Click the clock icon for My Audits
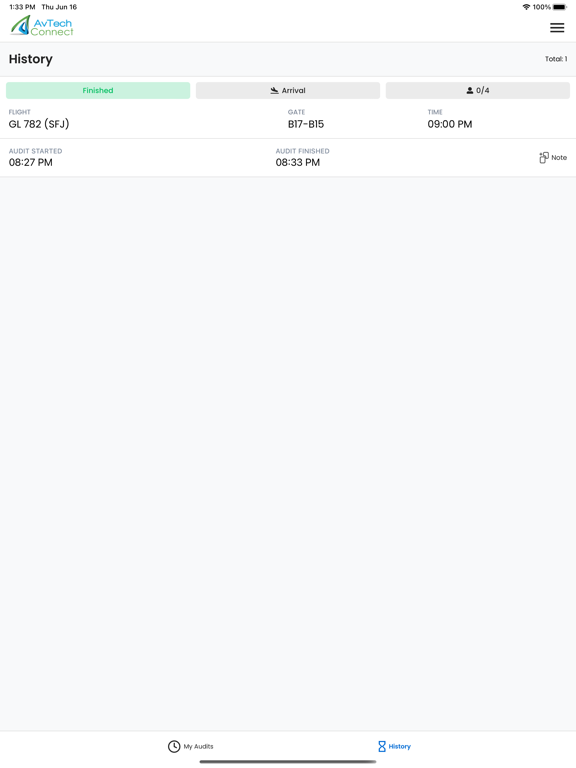The image size is (576, 768). [x=174, y=746]
